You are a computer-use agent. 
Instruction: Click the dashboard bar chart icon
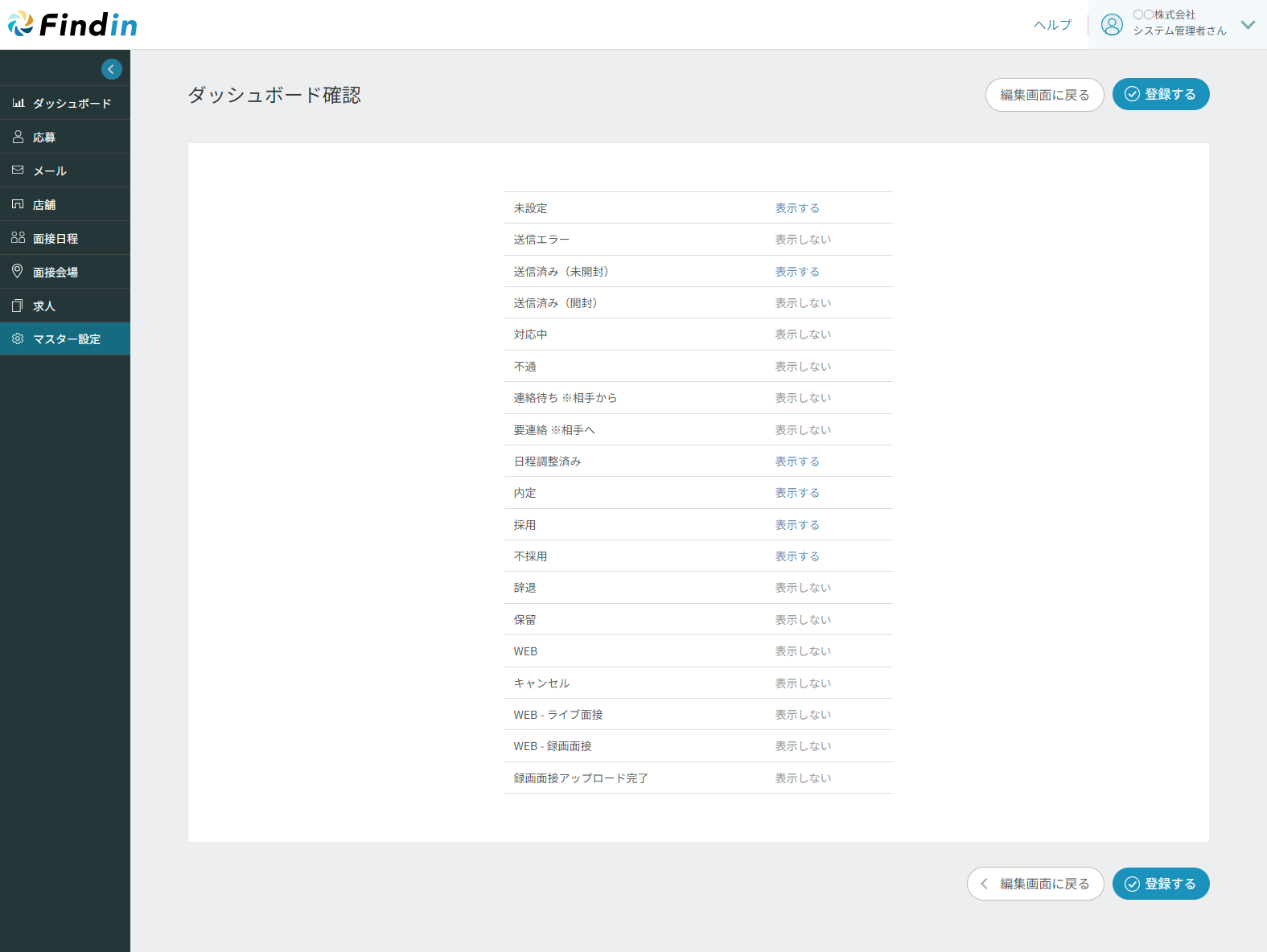(x=18, y=103)
